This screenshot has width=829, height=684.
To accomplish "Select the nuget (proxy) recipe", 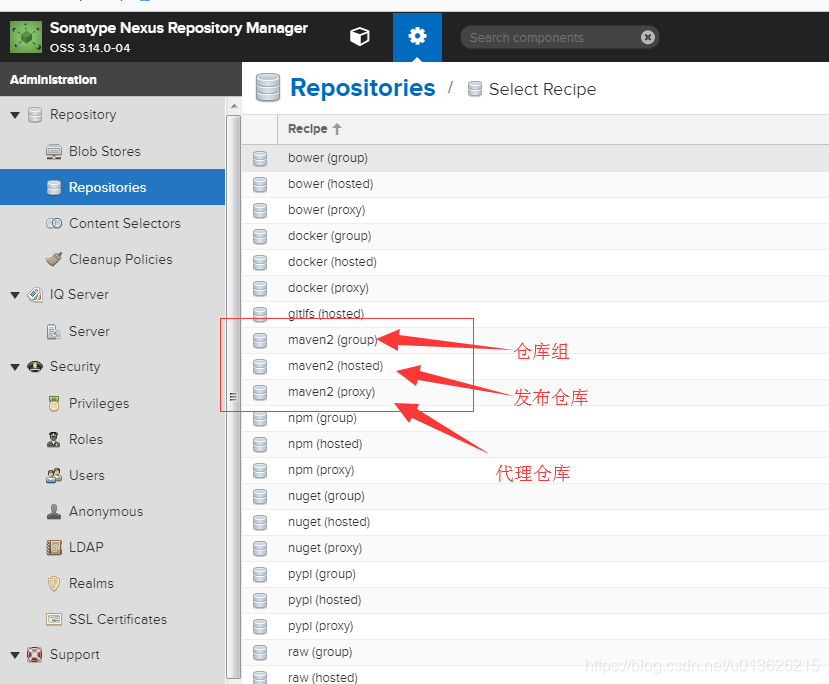I will pyautogui.click(x=535, y=548).
